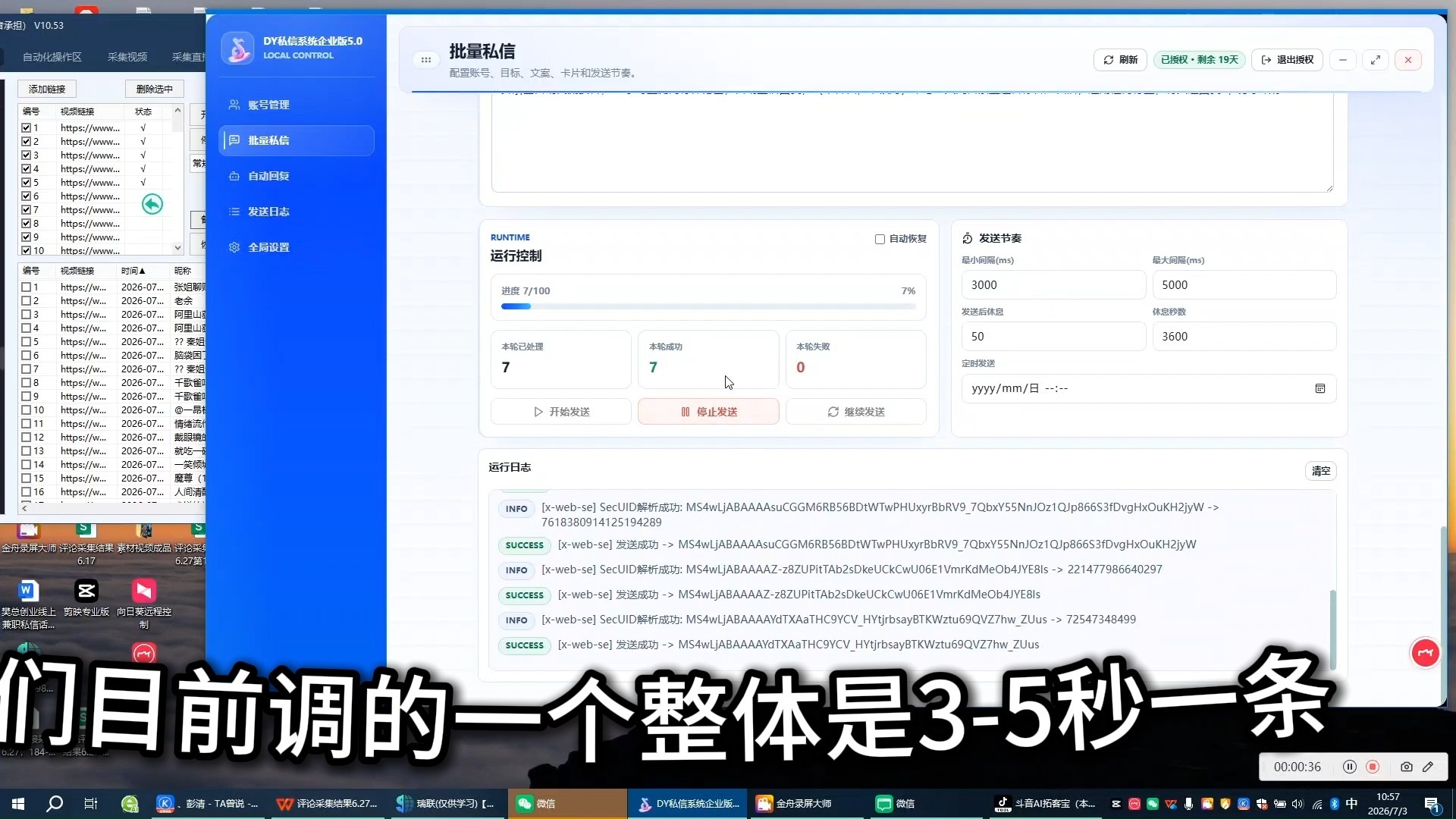Viewport: 1456px width, 819px height.
Task: Click the 发送后休息 field showing 50
Action: click(x=1053, y=337)
